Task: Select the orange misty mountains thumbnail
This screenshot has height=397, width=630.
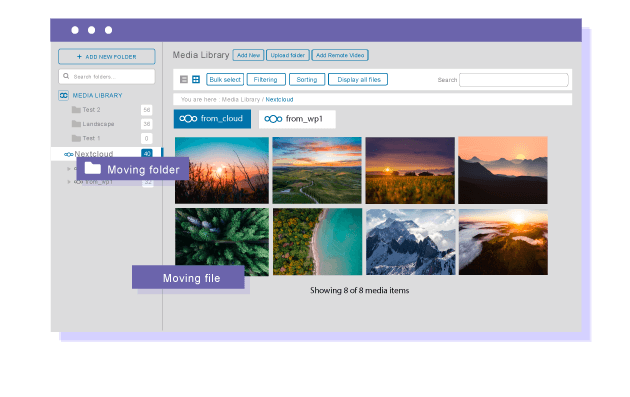Action: 503,170
